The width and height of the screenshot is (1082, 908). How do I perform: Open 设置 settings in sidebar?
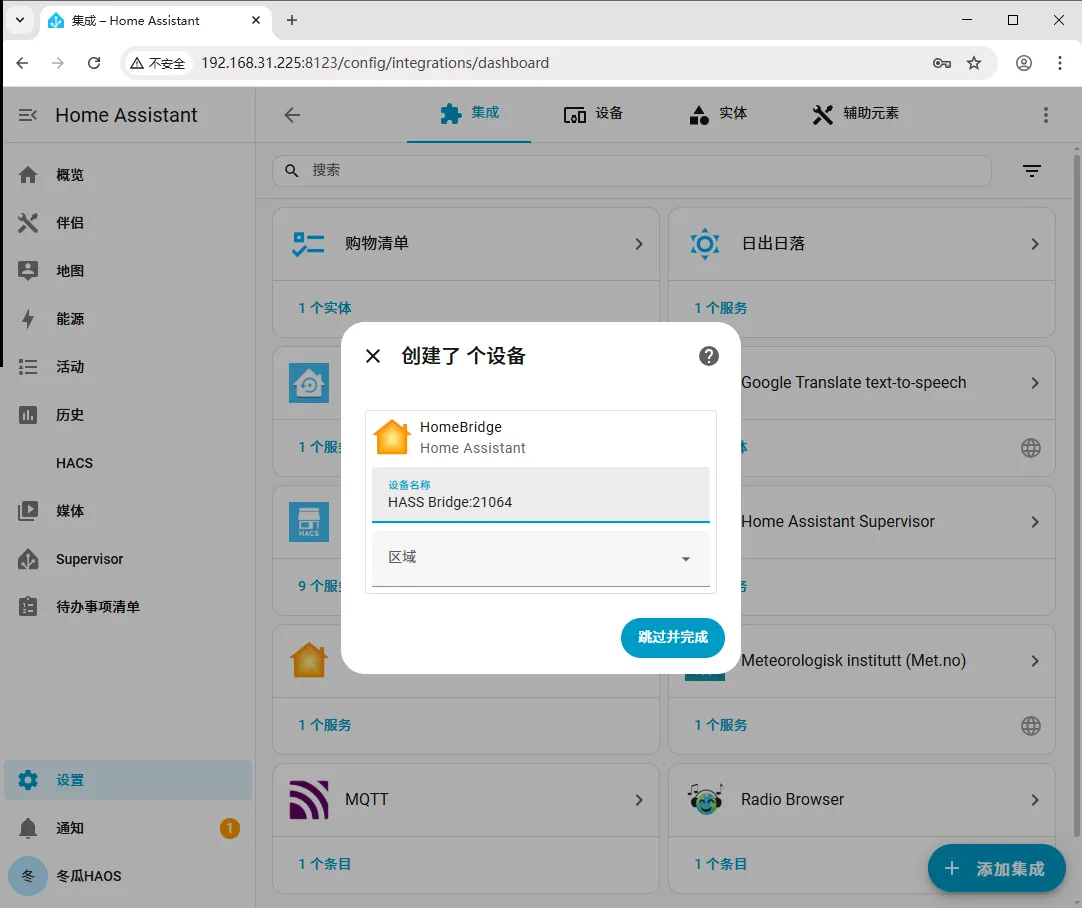point(128,780)
